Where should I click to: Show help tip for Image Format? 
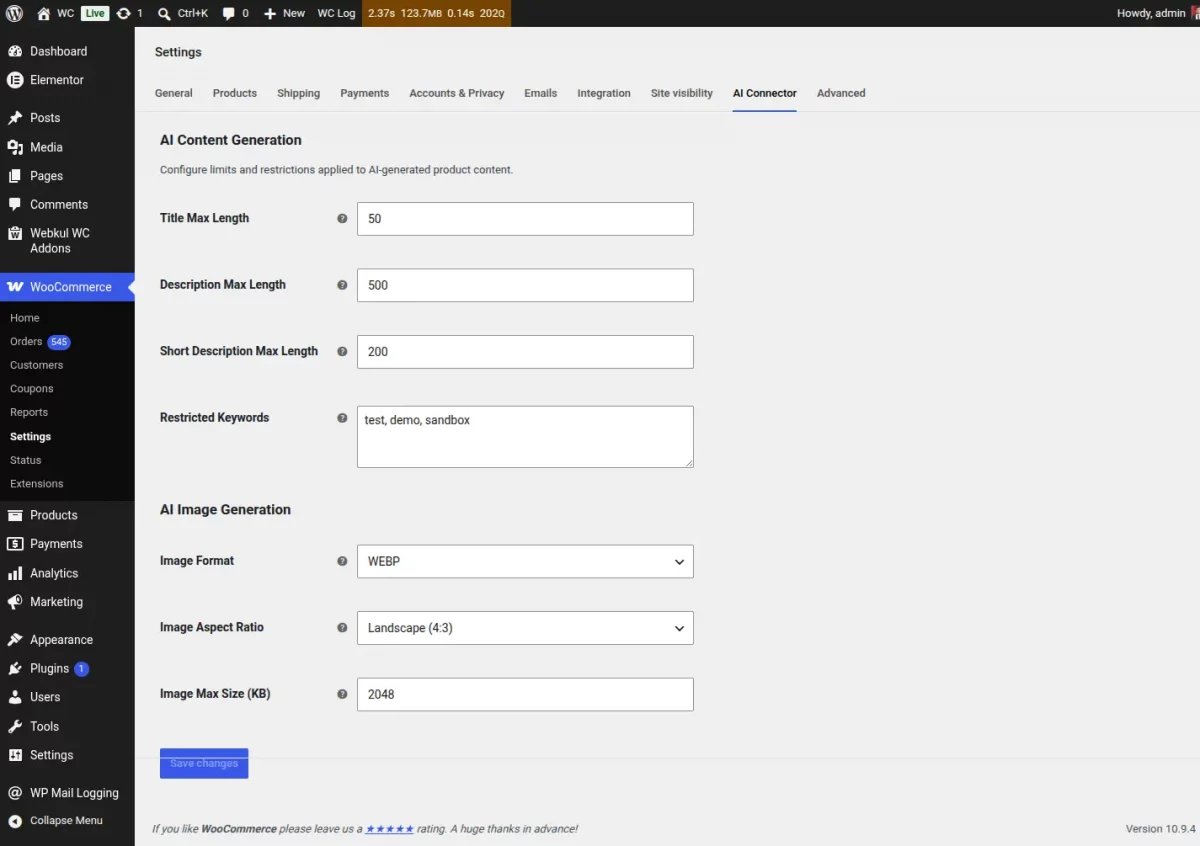pos(342,561)
